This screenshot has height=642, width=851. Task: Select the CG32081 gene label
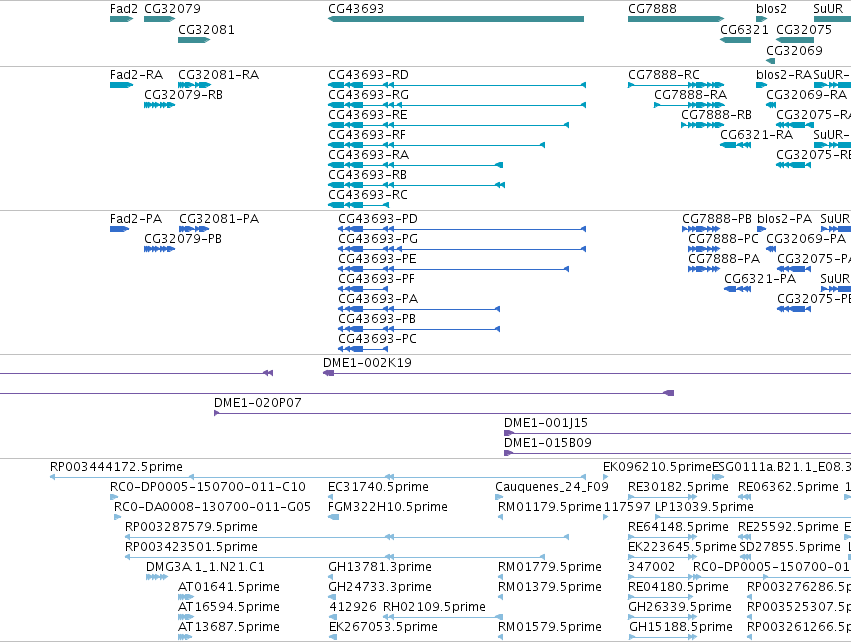coord(206,30)
